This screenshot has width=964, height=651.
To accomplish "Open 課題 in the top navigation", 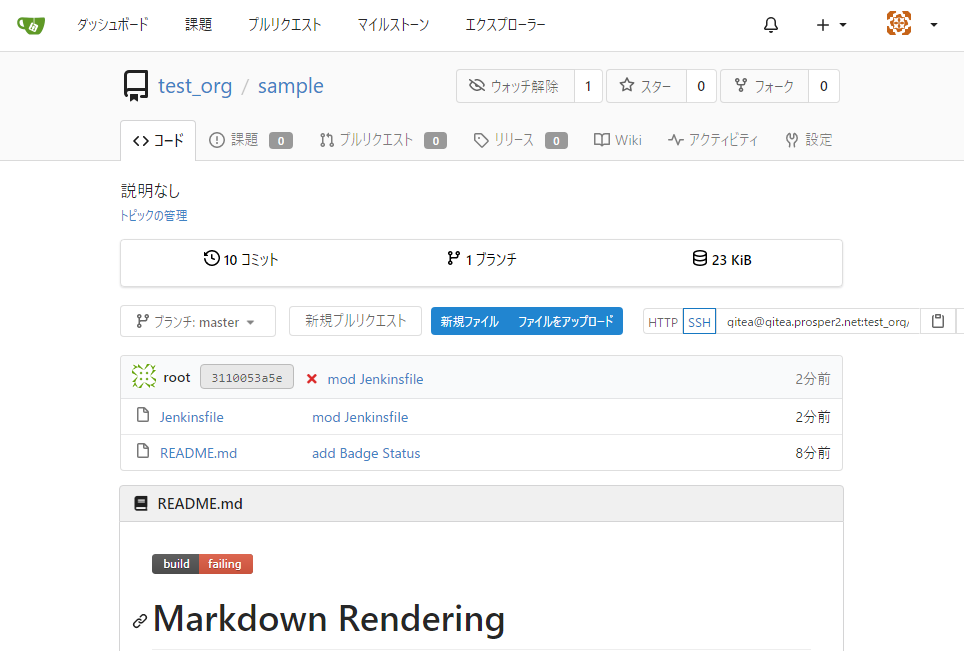I will (x=199, y=25).
